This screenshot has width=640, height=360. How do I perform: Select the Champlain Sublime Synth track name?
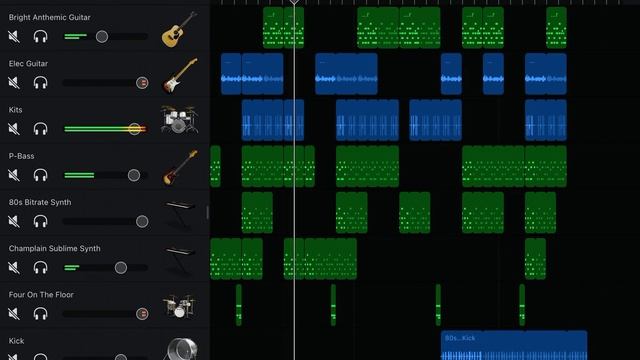(54, 248)
